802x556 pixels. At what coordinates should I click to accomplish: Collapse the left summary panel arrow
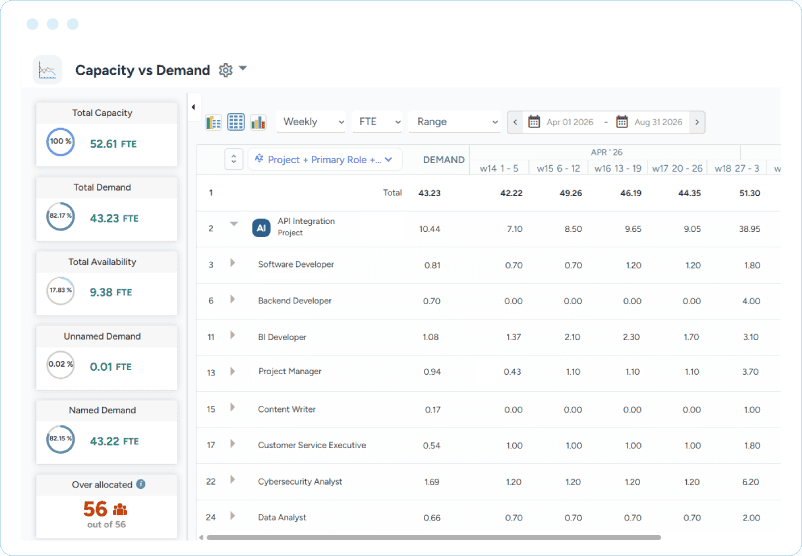point(193,107)
